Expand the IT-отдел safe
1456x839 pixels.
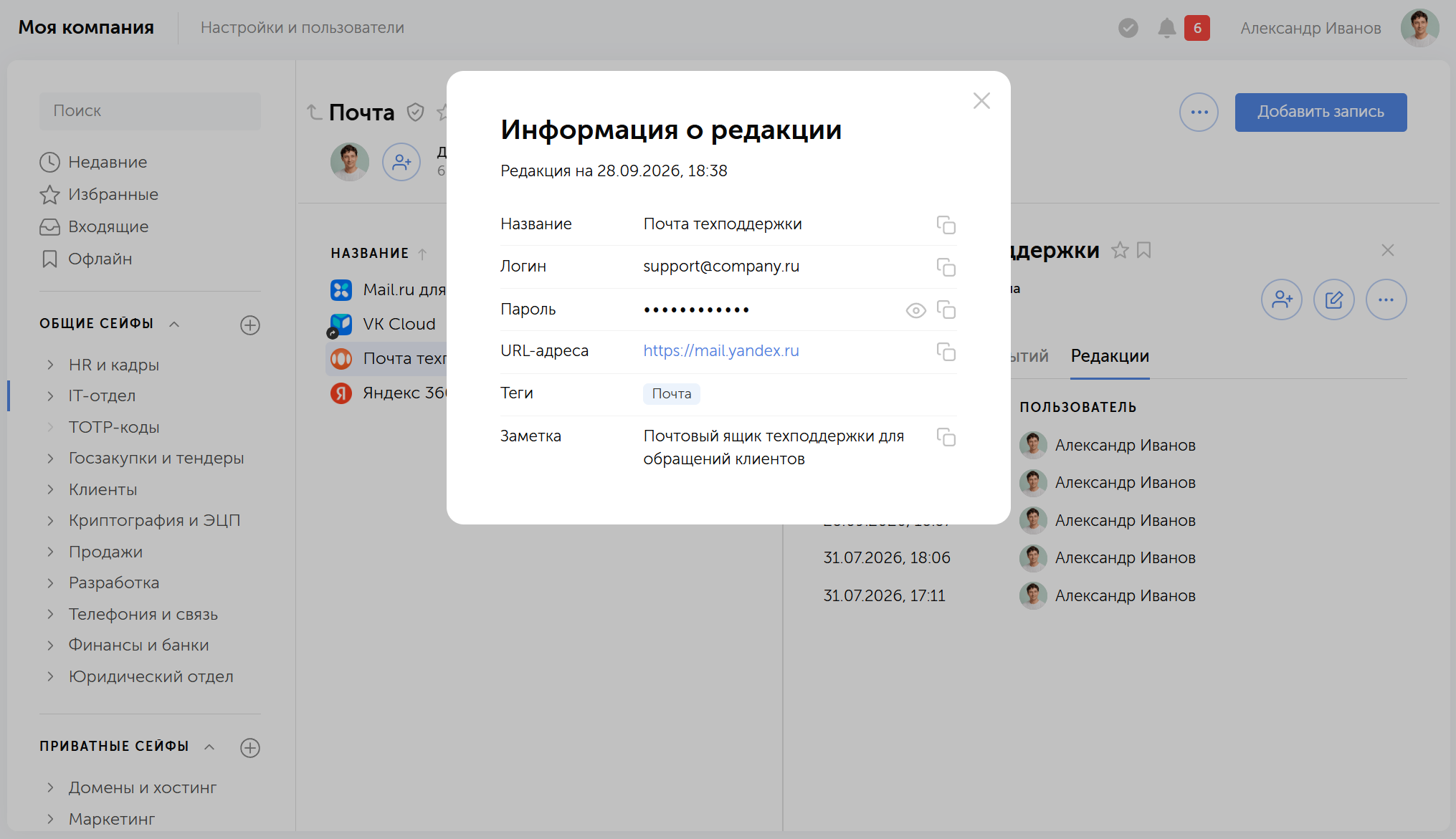(x=50, y=395)
